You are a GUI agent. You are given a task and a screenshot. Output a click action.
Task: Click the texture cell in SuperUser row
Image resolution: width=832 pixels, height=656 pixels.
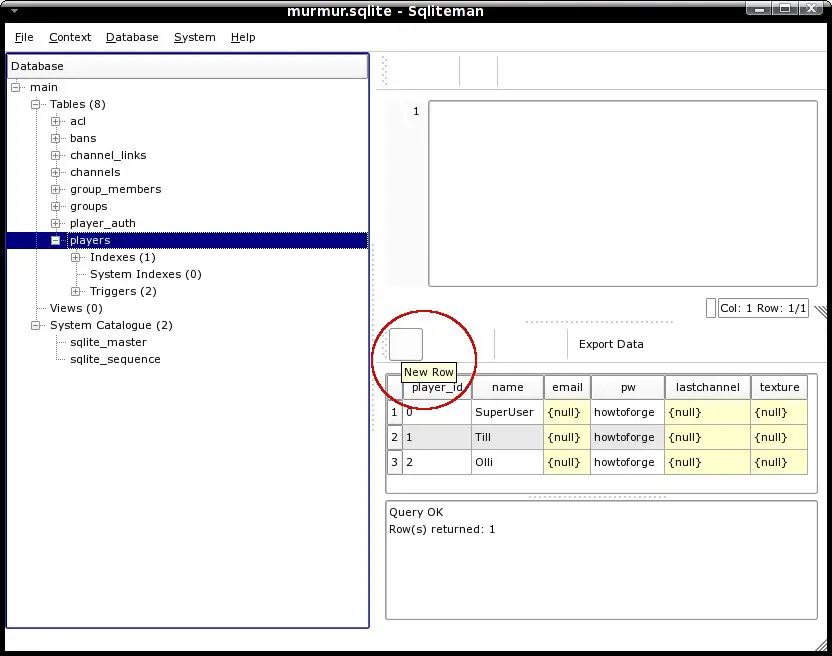(779, 412)
